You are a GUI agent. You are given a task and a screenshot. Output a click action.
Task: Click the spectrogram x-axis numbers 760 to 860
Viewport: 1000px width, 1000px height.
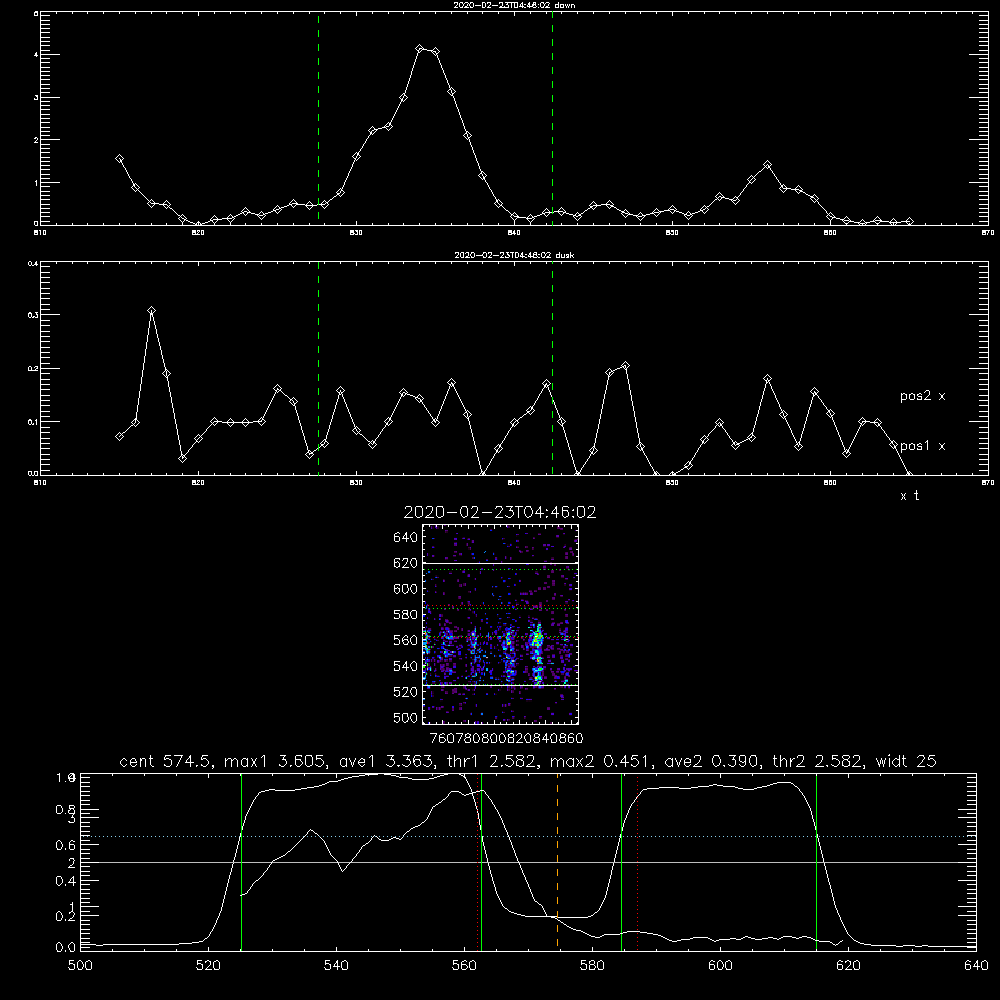click(507, 738)
